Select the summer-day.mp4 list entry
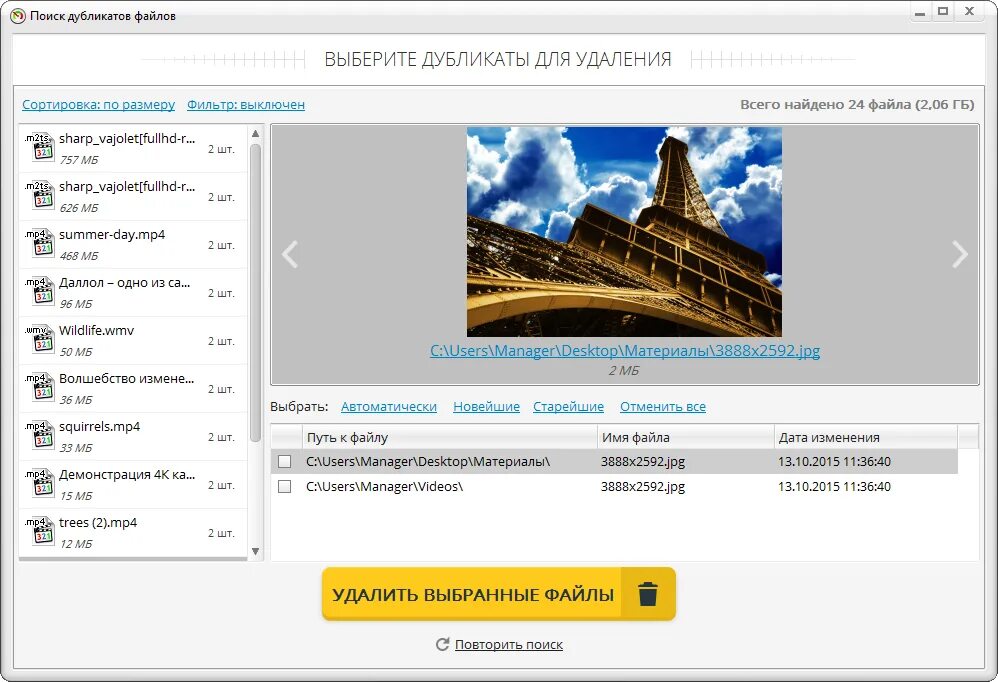The image size is (998, 682). [x=133, y=245]
